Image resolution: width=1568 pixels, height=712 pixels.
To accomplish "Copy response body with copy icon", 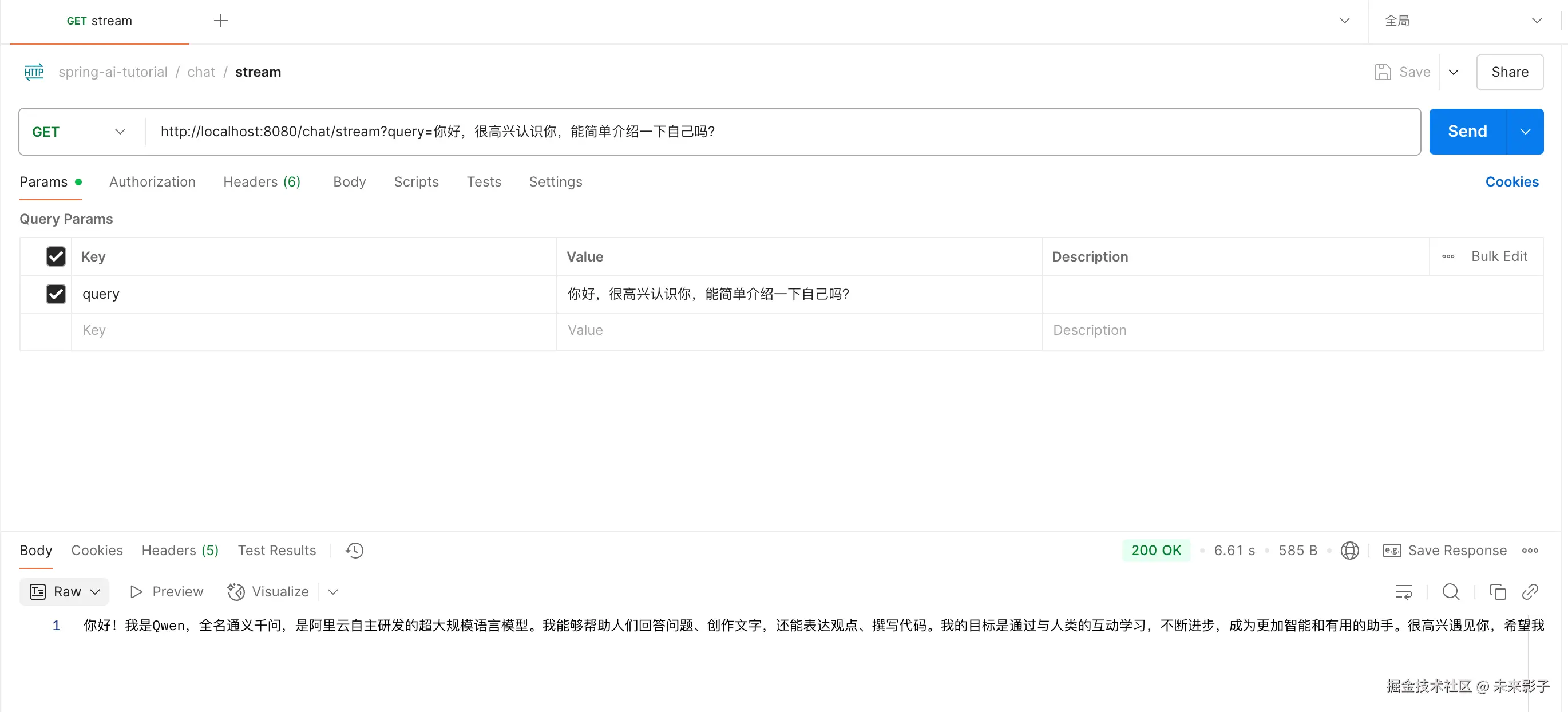I will pyautogui.click(x=1498, y=591).
